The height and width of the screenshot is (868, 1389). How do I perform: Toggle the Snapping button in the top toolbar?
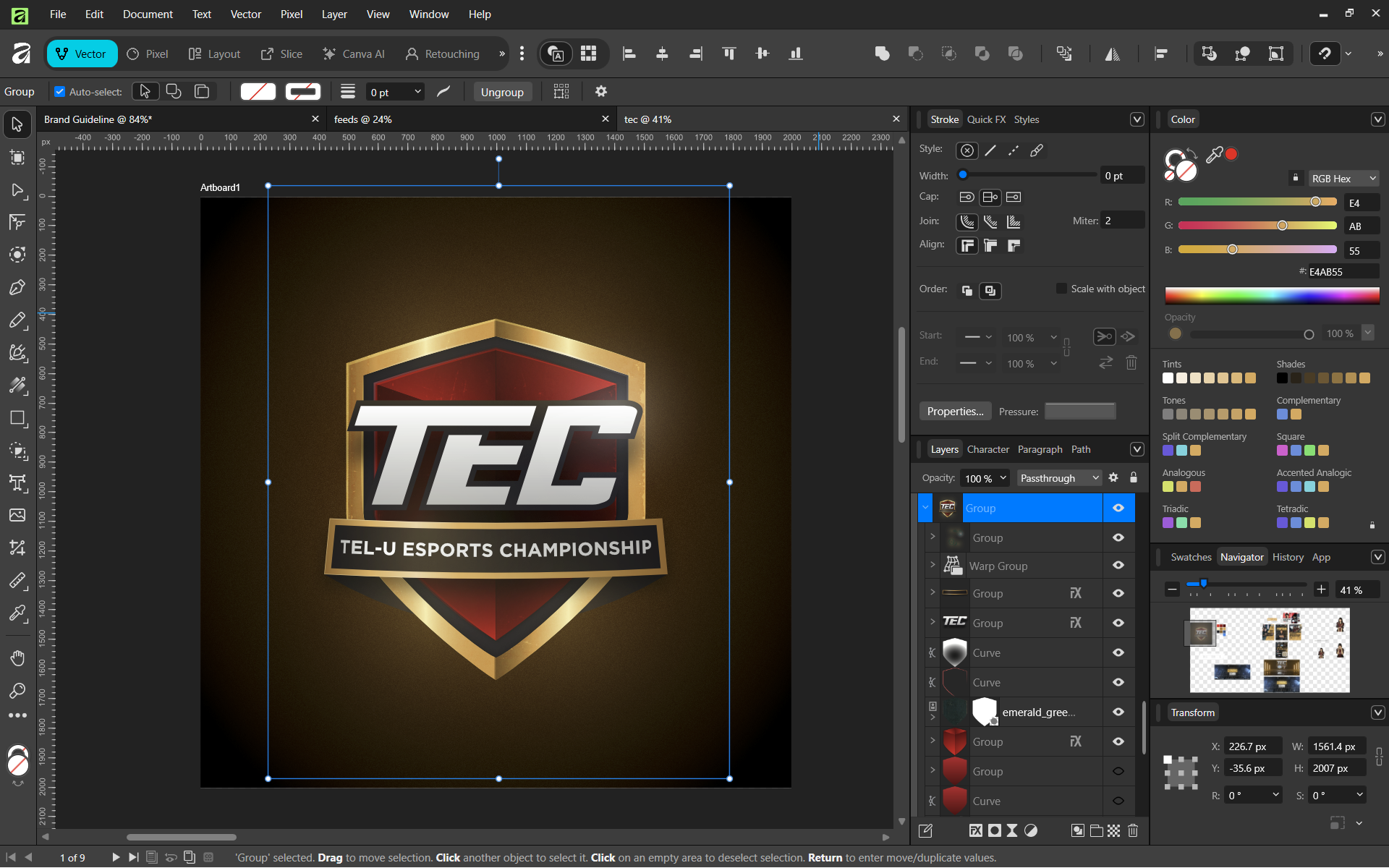tap(1324, 54)
